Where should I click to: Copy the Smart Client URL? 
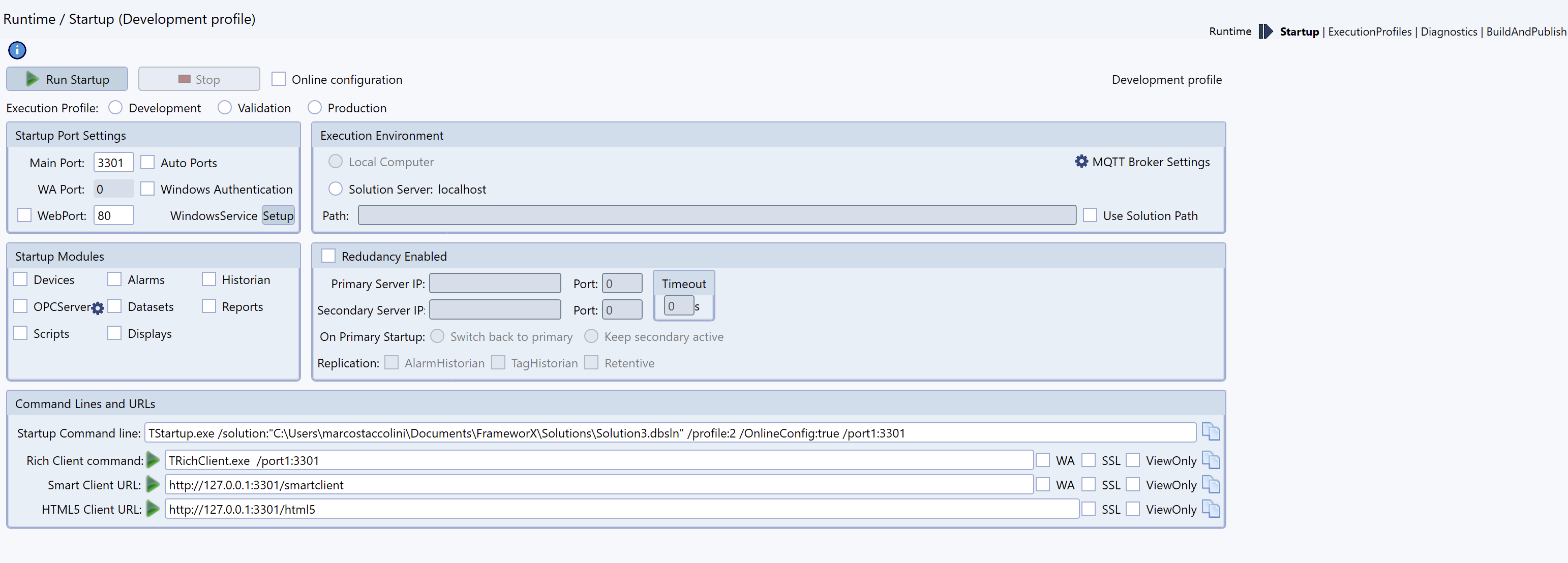[x=1211, y=484]
